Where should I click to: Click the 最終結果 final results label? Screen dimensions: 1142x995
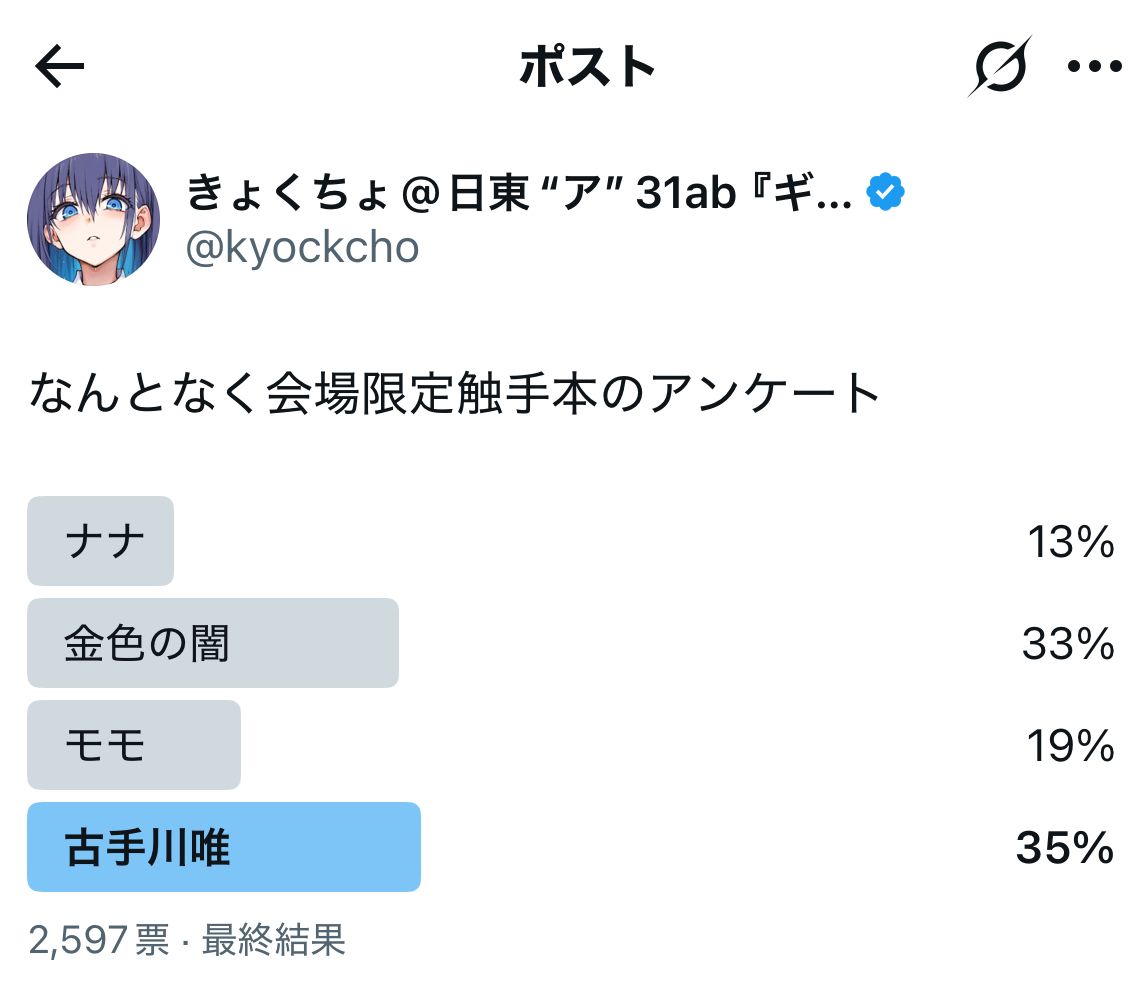point(274,940)
